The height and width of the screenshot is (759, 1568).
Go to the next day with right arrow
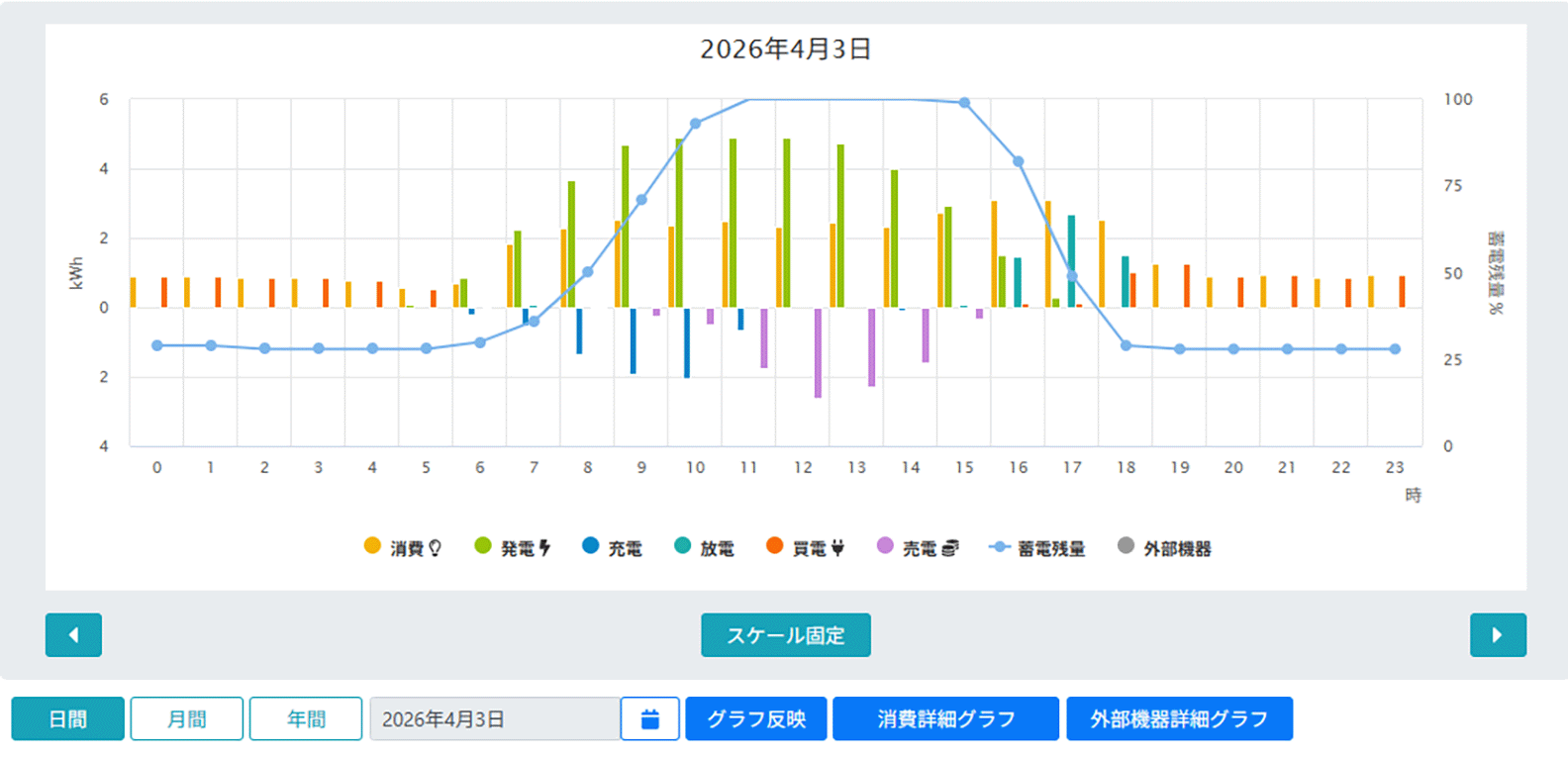click(1498, 635)
